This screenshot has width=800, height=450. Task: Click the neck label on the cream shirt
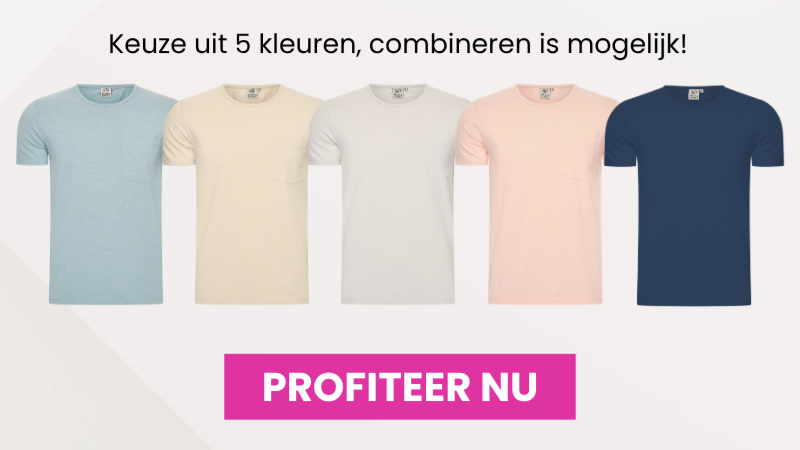253,94
